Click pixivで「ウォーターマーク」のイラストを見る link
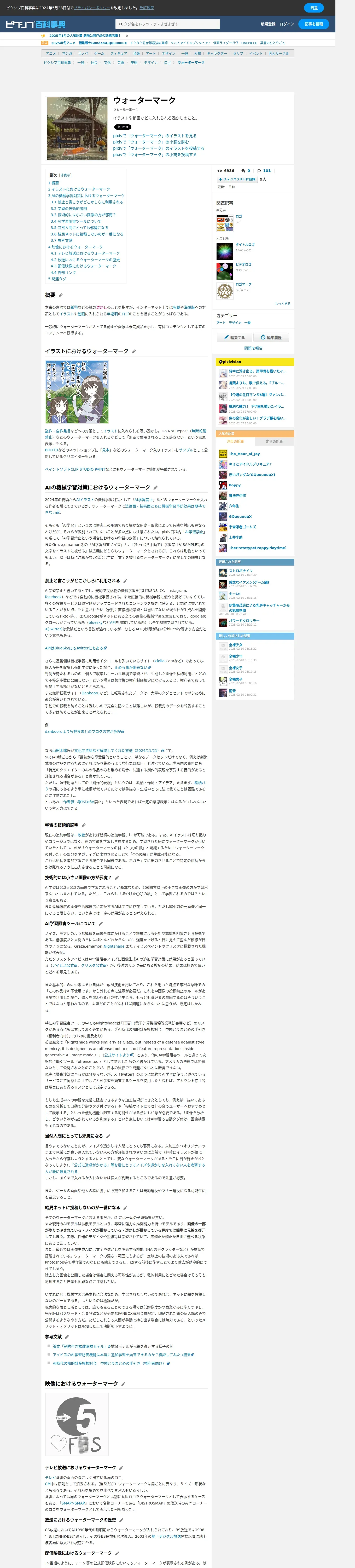This screenshot has height=1568, width=355. (155, 136)
